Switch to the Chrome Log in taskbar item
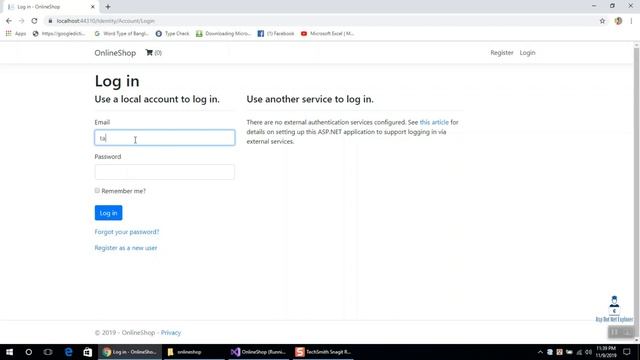This screenshot has height=360, width=640. coord(130,352)
